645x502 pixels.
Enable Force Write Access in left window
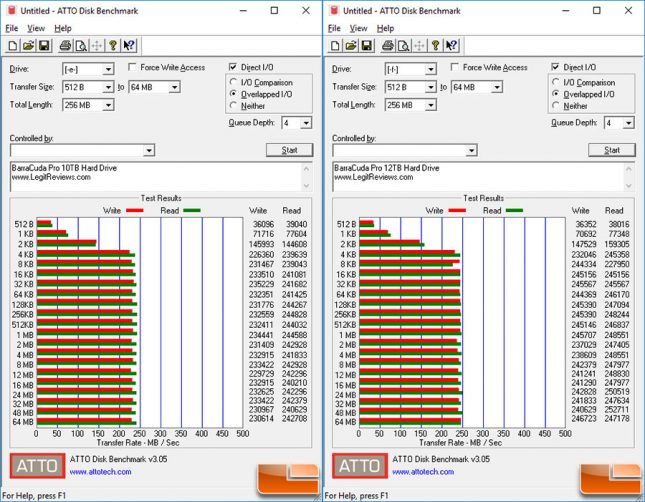132,67
